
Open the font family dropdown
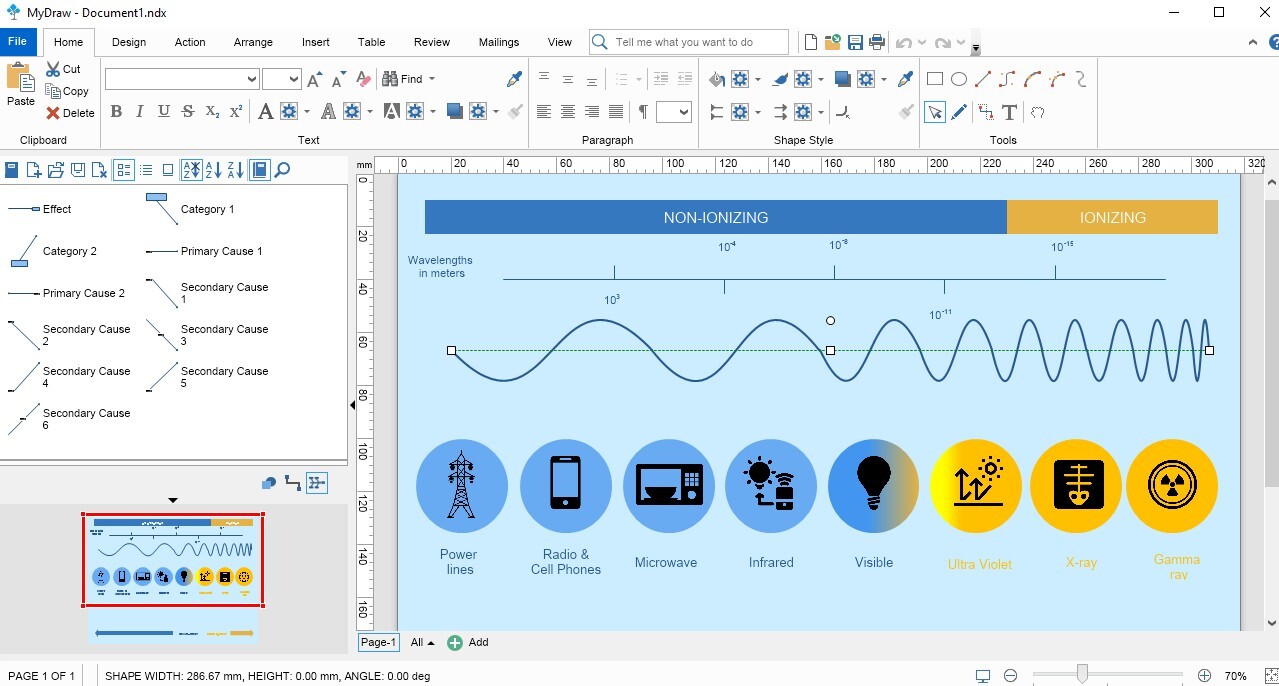point(252,79)
